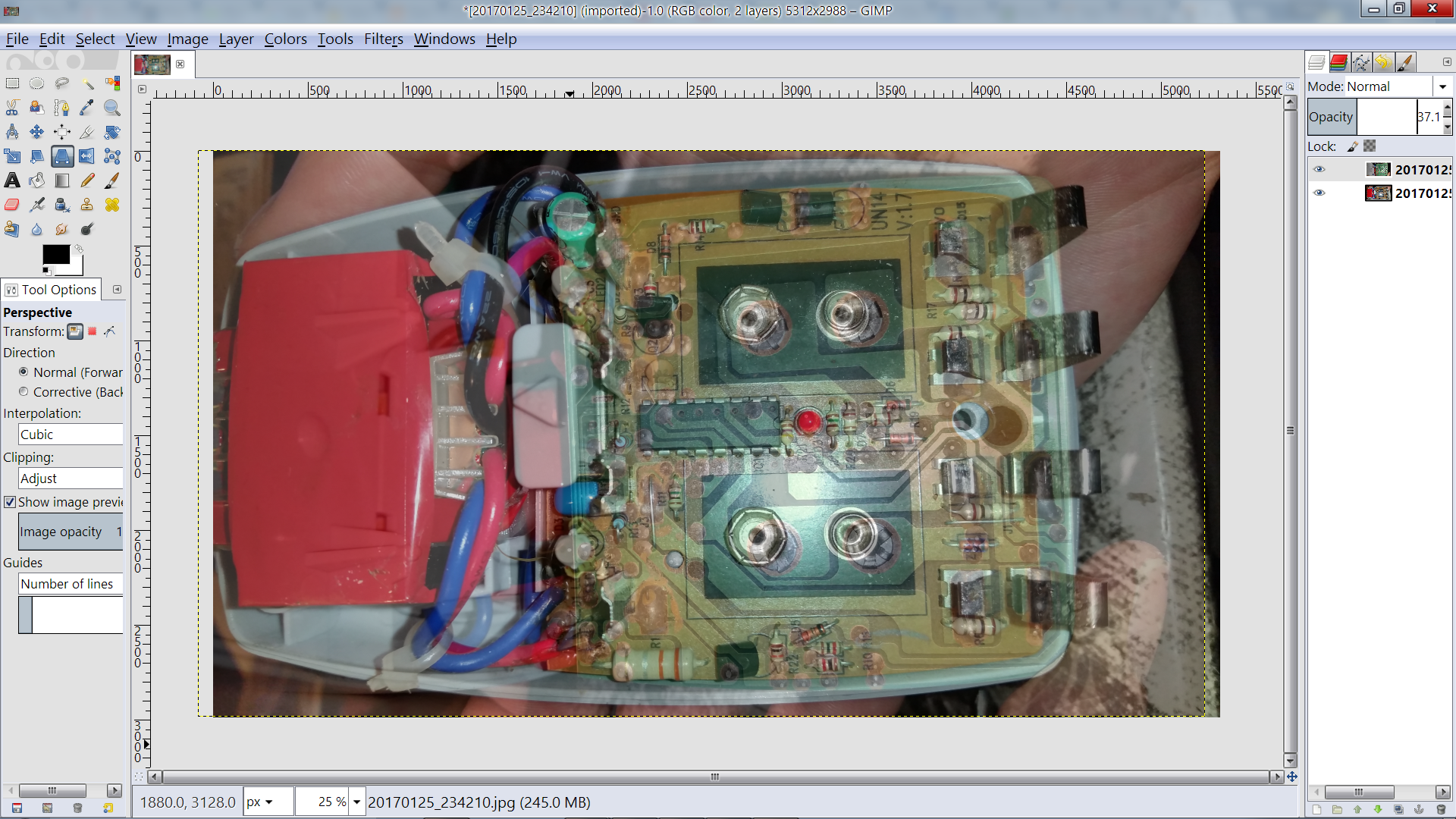
Task: Select the Select by Color tool
Action: (112, 83)
